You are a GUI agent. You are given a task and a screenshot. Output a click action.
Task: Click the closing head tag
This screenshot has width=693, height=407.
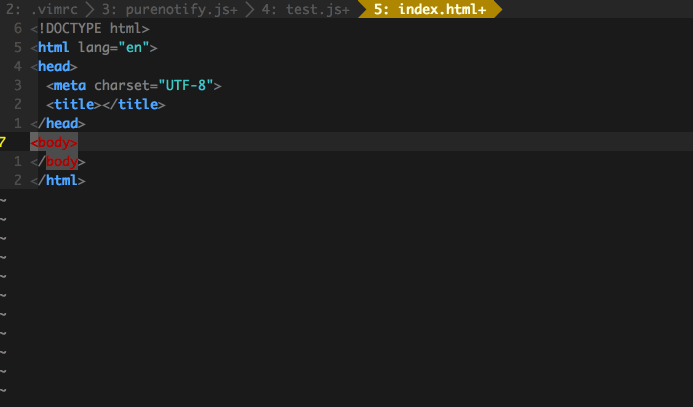point(58,123)
